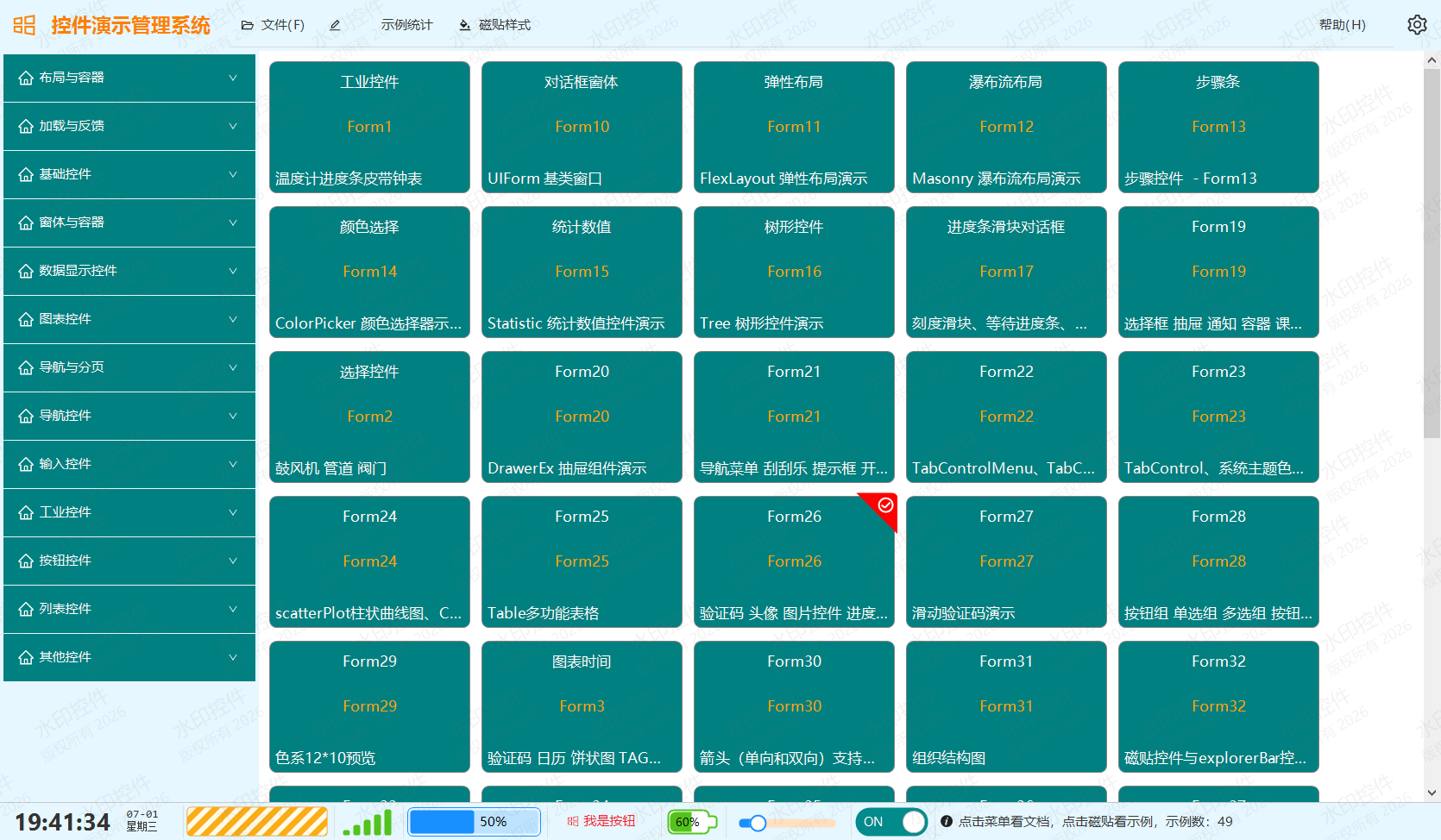Open the 树形控件 Form16 tile

pos(794,272)
